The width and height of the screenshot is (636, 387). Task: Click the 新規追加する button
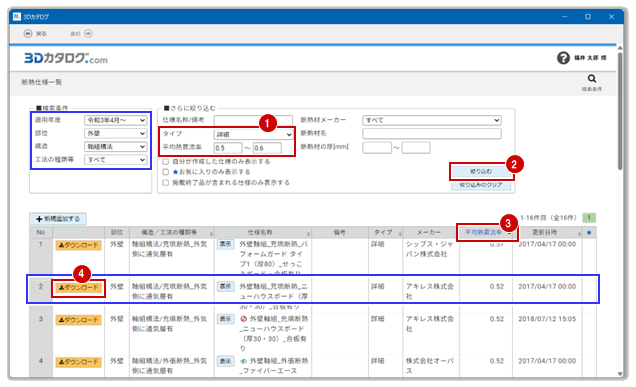point(58,219)
